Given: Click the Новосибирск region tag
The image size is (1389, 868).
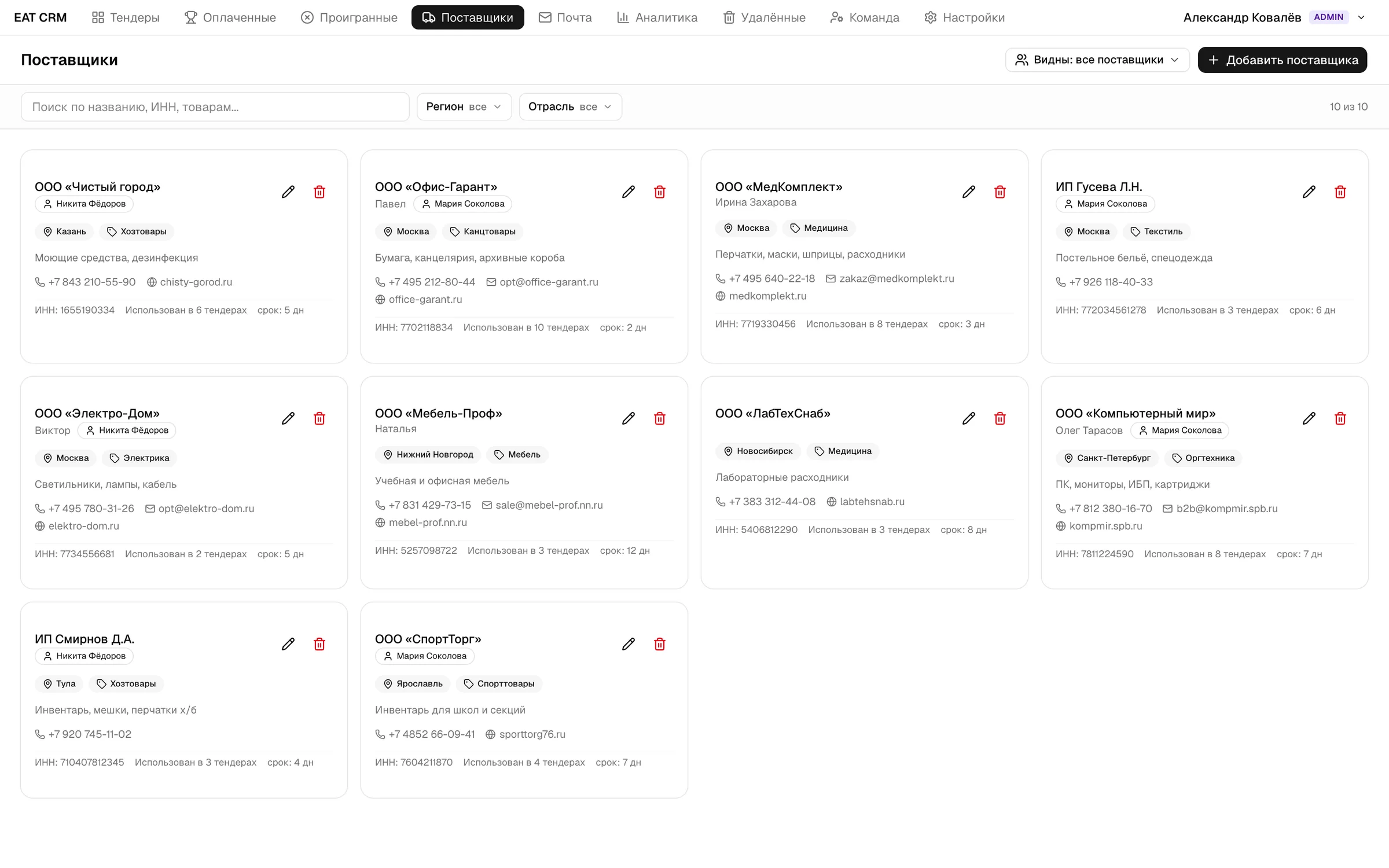Looking at the screenshot, I should [x=758, y=451].
